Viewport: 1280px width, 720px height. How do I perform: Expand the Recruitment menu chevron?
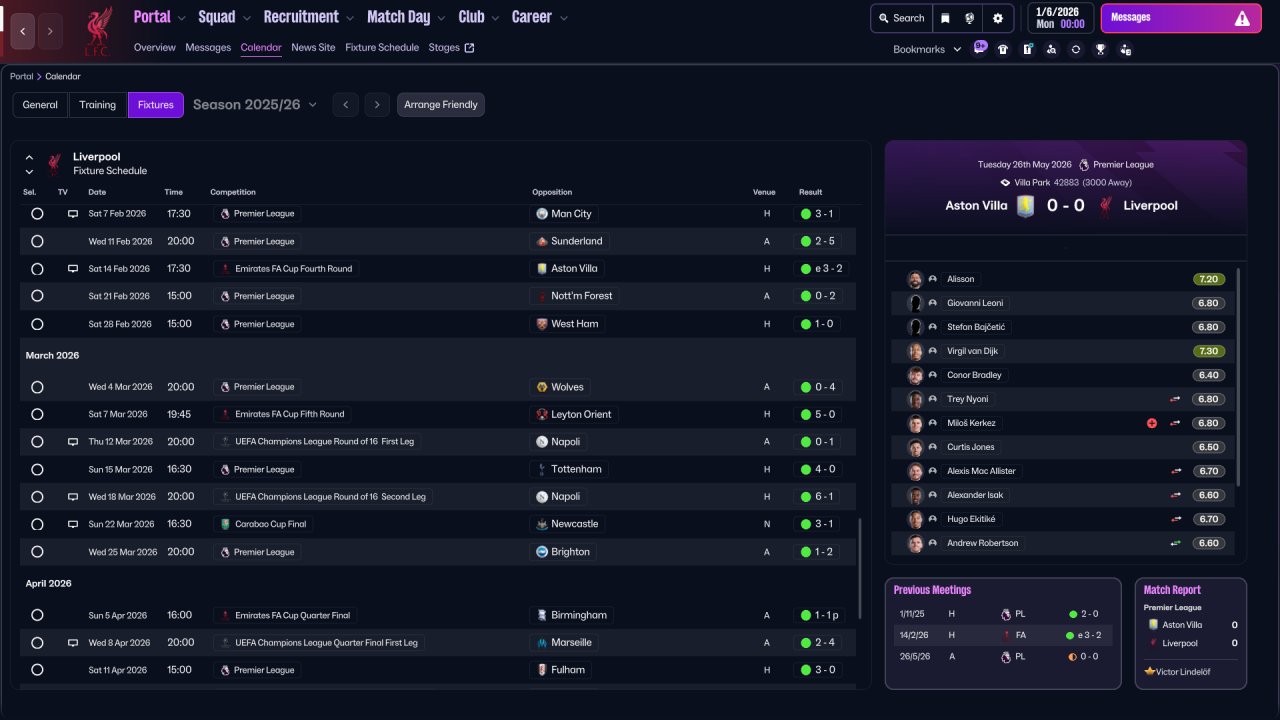(x=349, y=18)
